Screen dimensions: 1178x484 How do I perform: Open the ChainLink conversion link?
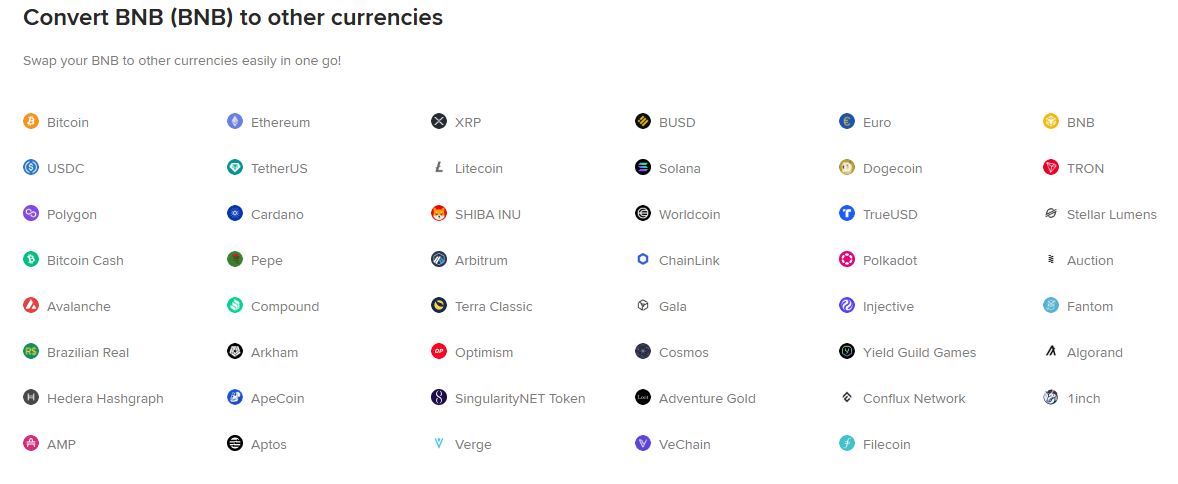click(689, 260)
